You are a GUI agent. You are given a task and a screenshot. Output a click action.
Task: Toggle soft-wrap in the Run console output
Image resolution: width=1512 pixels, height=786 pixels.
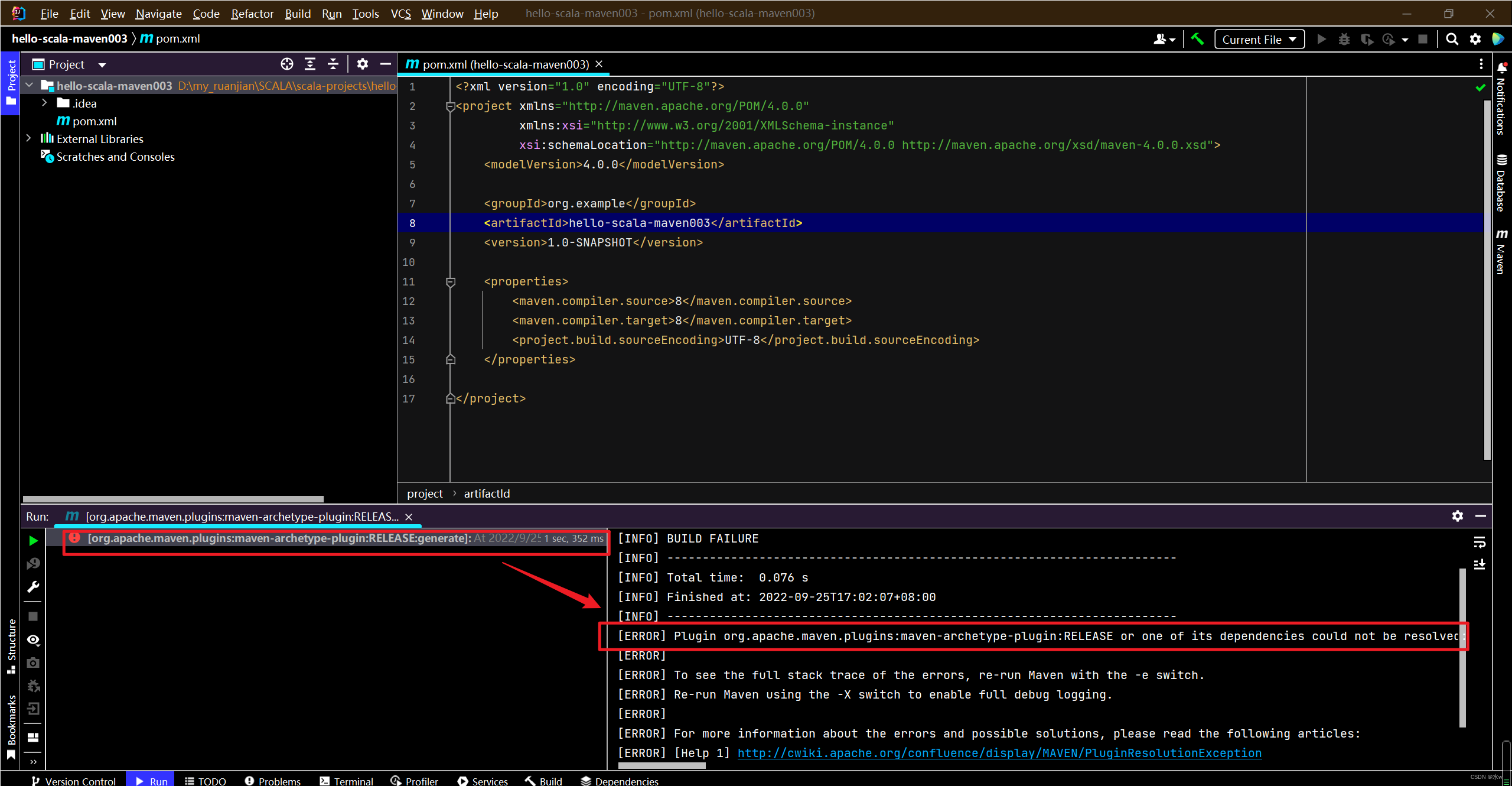pos(1480,541)
